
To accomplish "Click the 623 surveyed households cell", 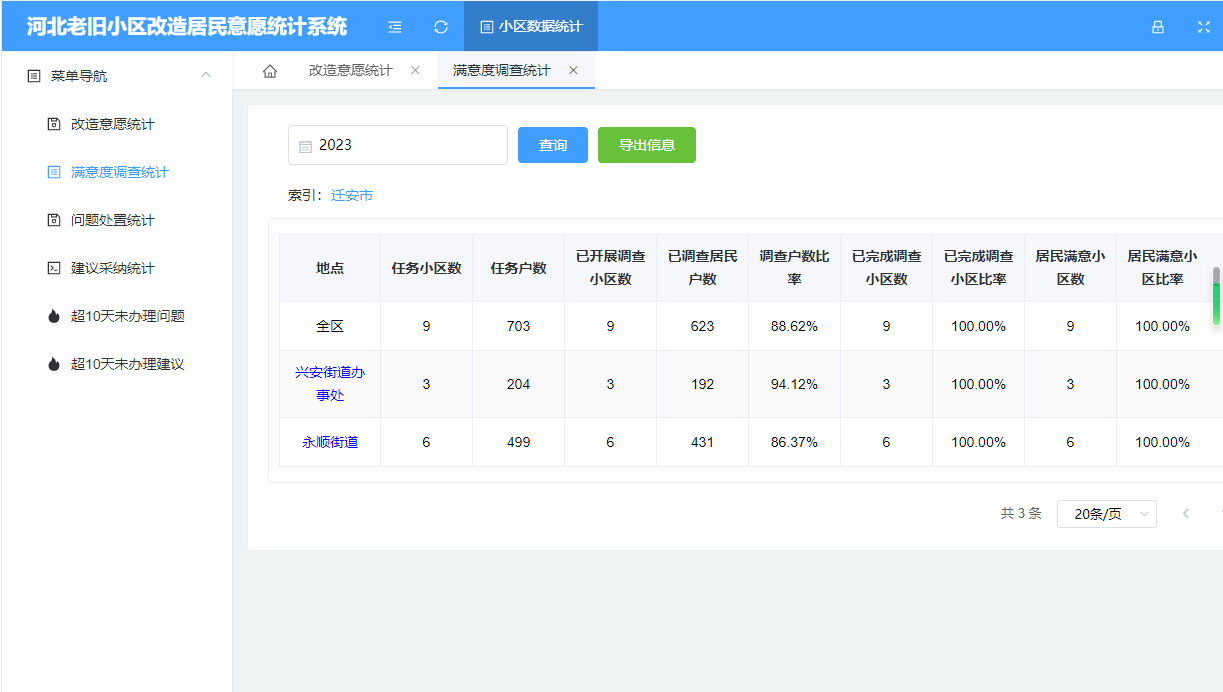I will 702,326.
